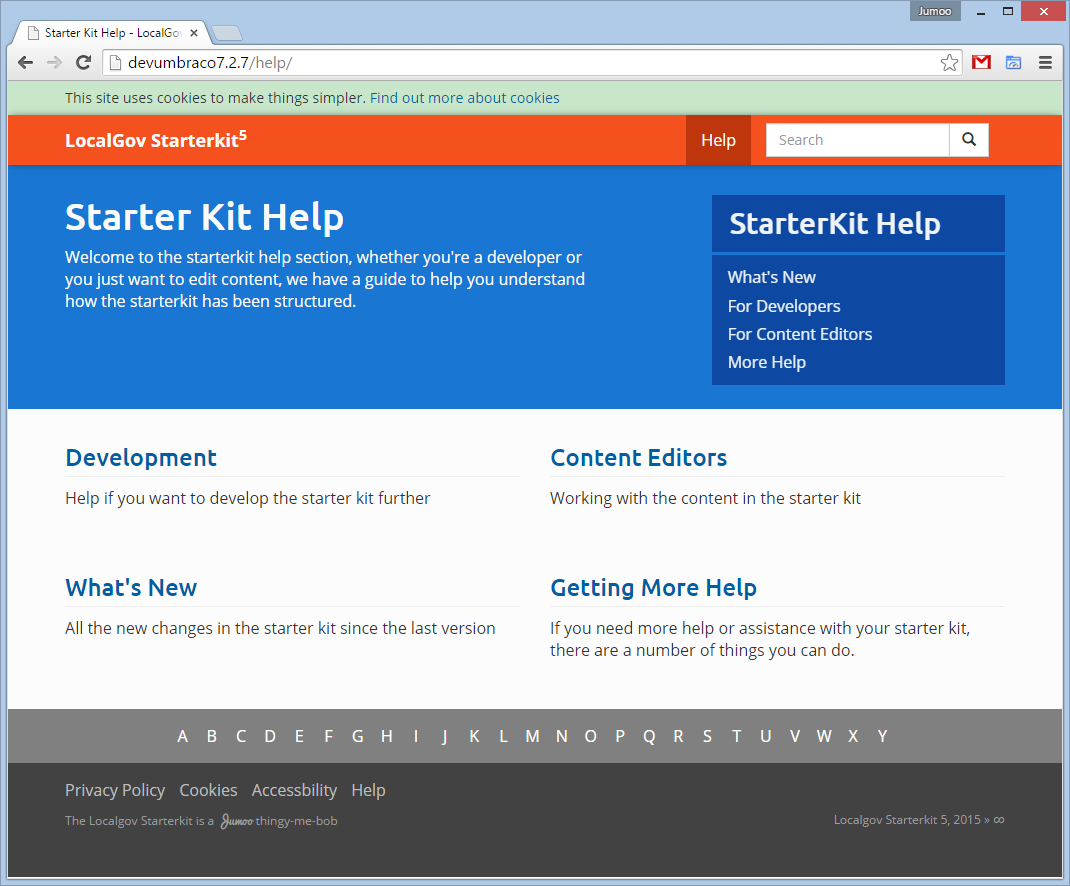
Task: Close the Starter Kit Help tab
Action: [x=194, y=33]
